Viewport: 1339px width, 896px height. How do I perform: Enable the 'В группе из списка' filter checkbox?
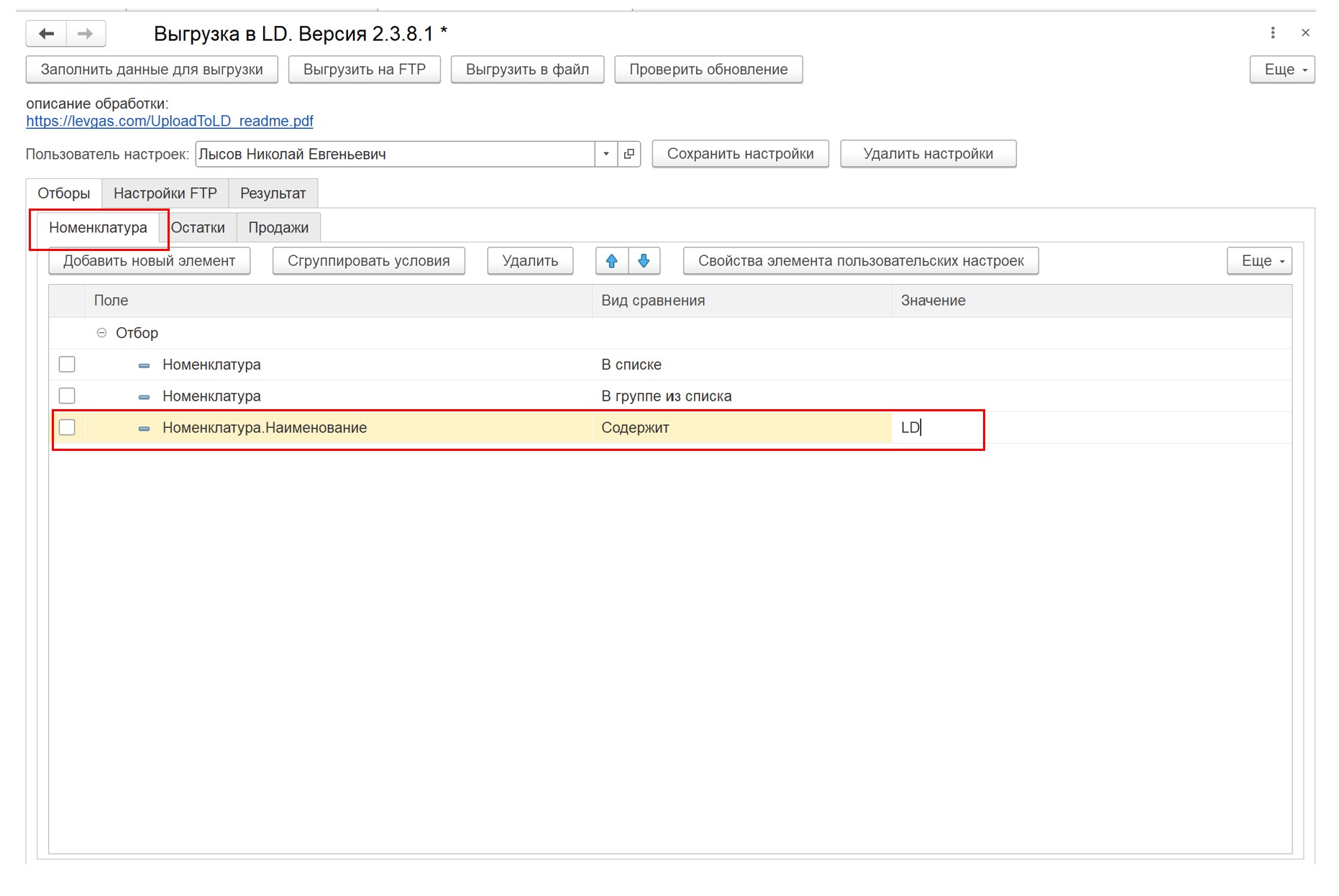coord(67,396)
